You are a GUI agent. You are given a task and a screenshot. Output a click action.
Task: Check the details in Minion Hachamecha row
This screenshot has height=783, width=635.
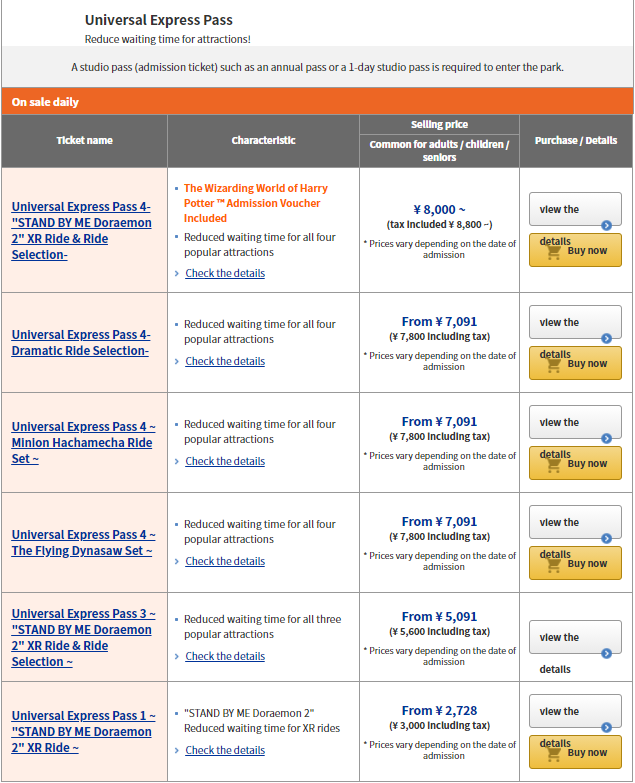[225, 461]
